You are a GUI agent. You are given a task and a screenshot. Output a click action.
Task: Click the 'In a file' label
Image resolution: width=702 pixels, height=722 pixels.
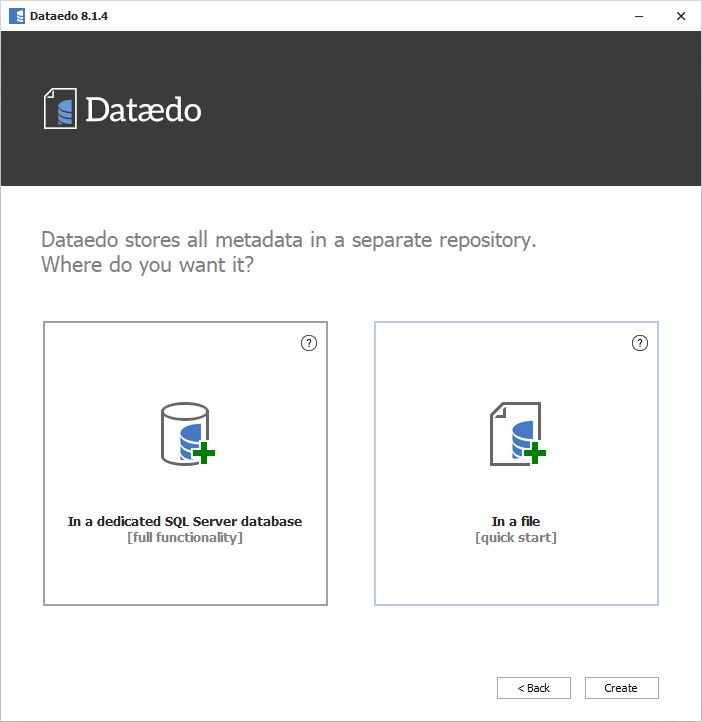[516, 521]
